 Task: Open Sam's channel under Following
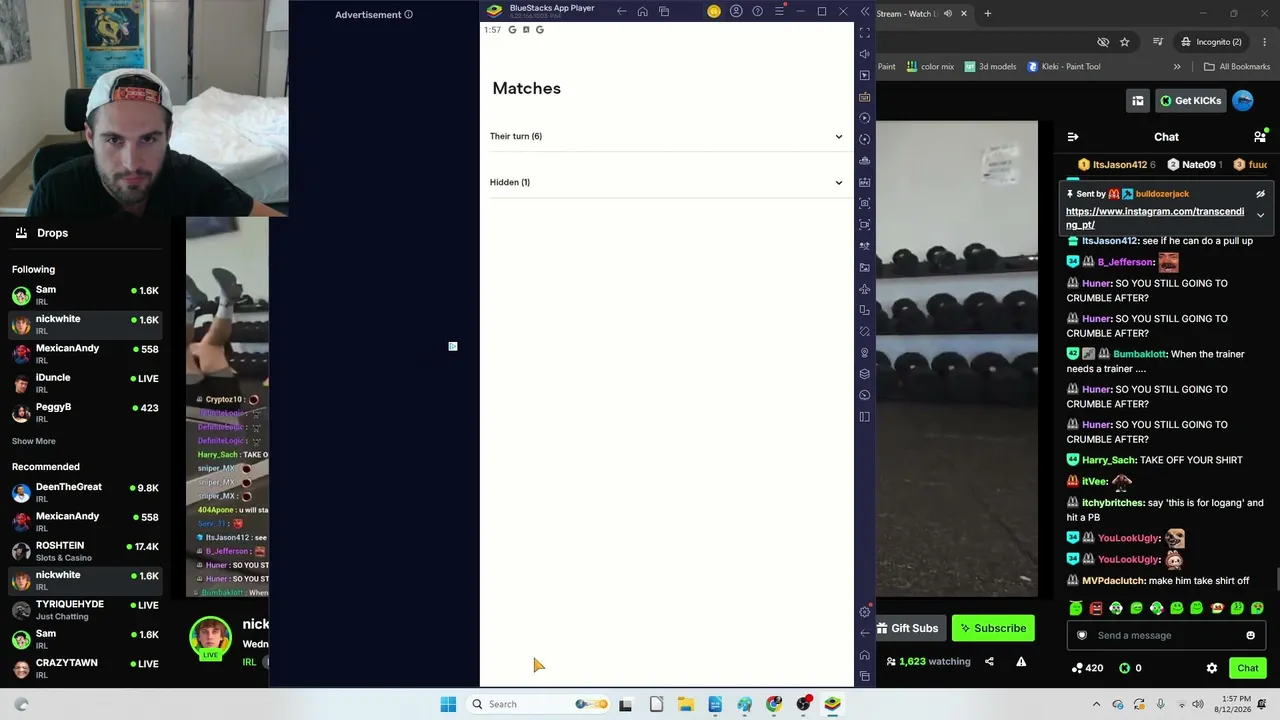point(85,295)
